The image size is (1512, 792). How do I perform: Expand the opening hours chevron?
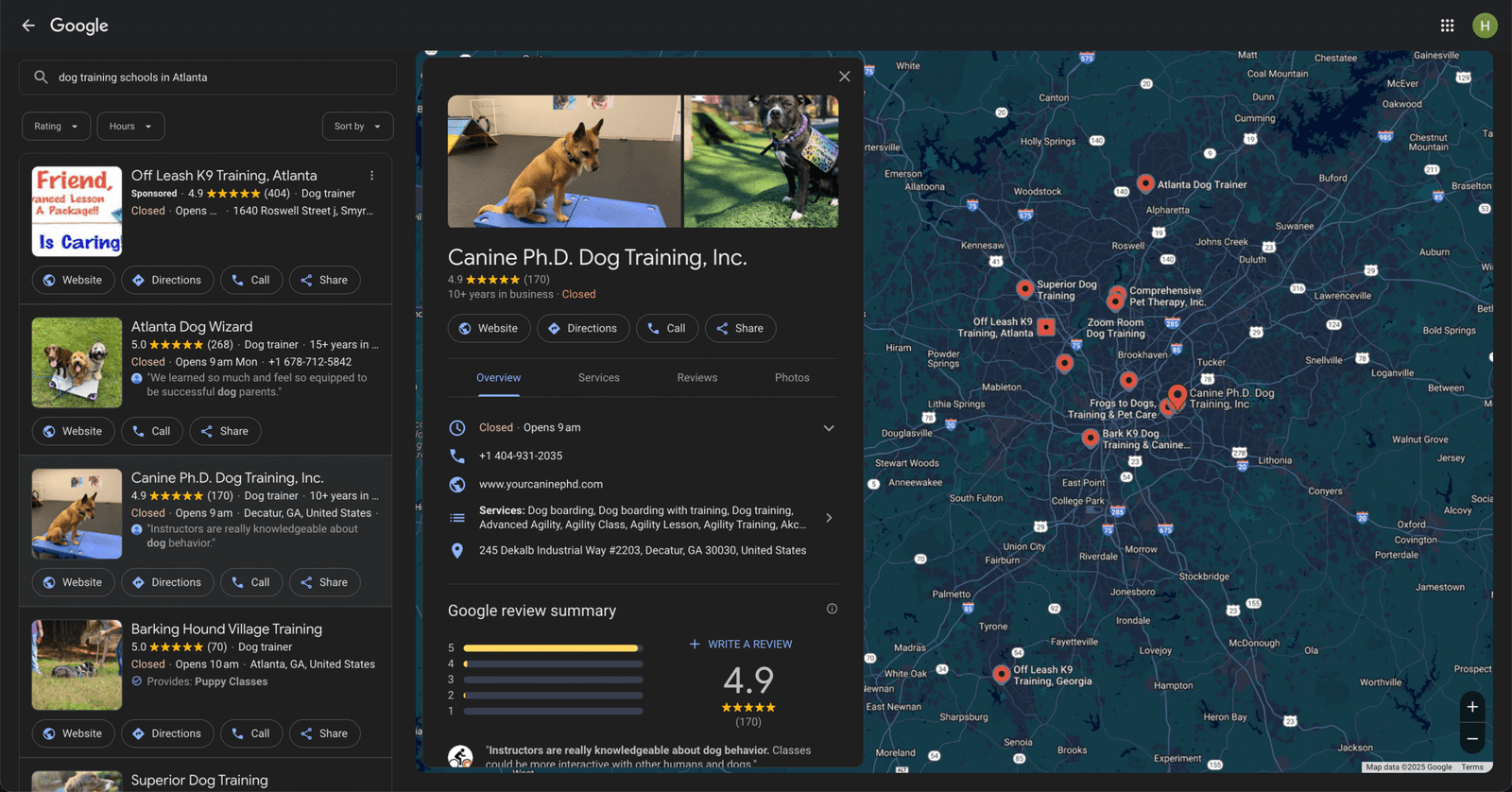pos(829,428)
